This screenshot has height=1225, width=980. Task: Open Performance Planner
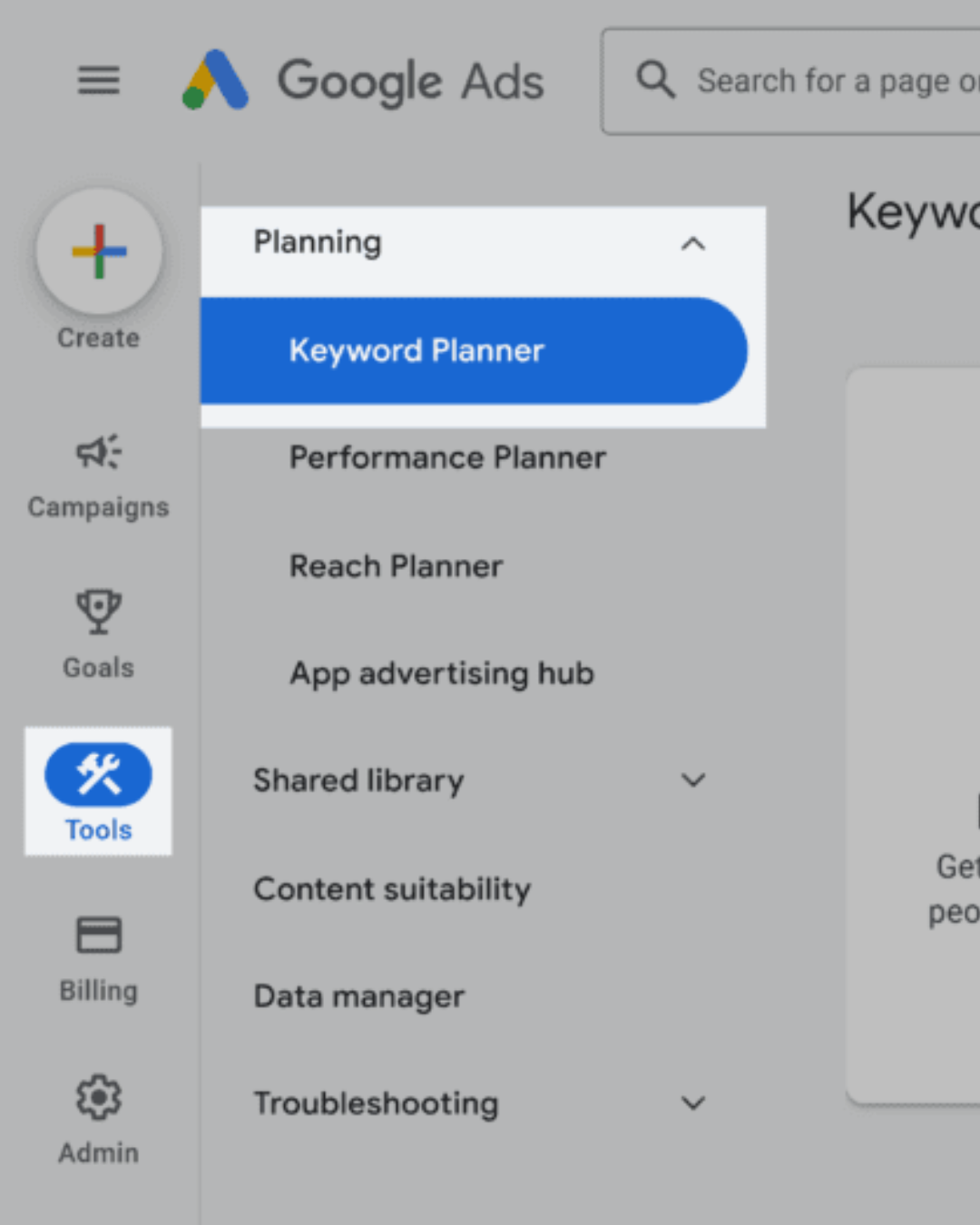(x=447, y=458)
